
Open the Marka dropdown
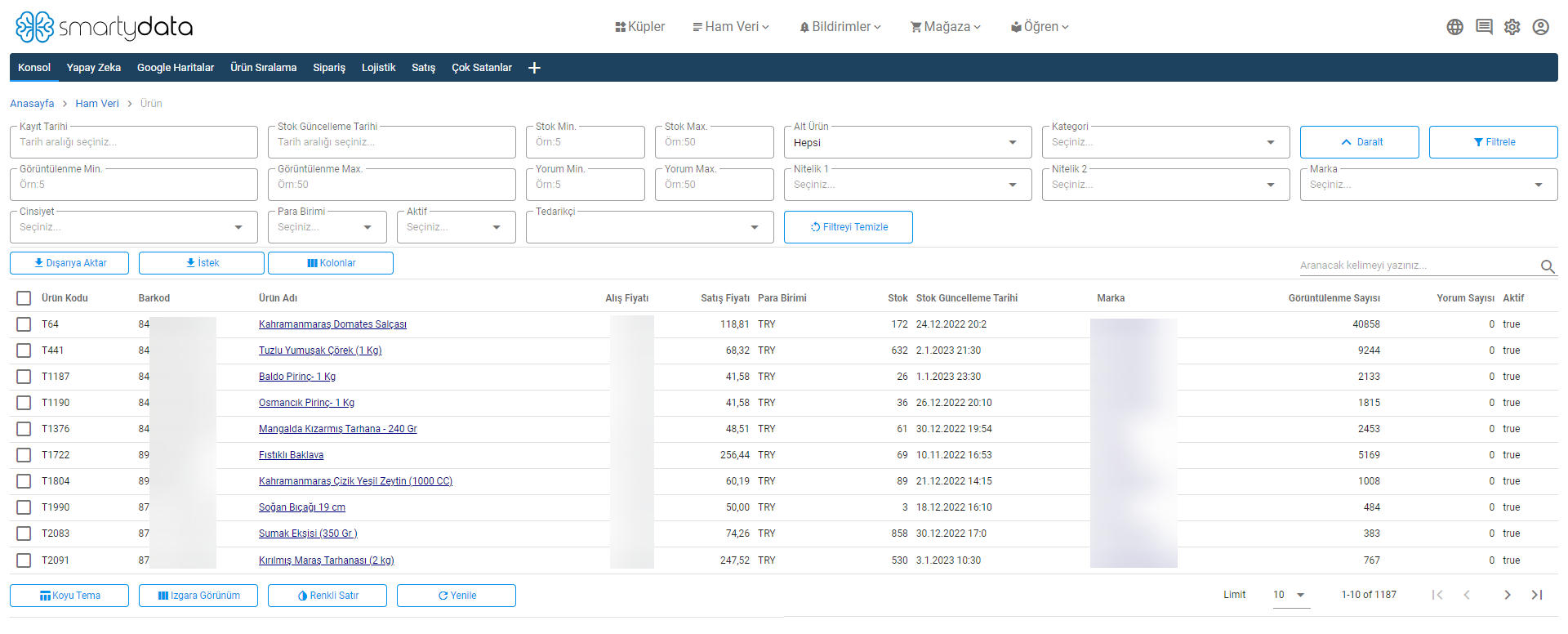[1428, 185]
